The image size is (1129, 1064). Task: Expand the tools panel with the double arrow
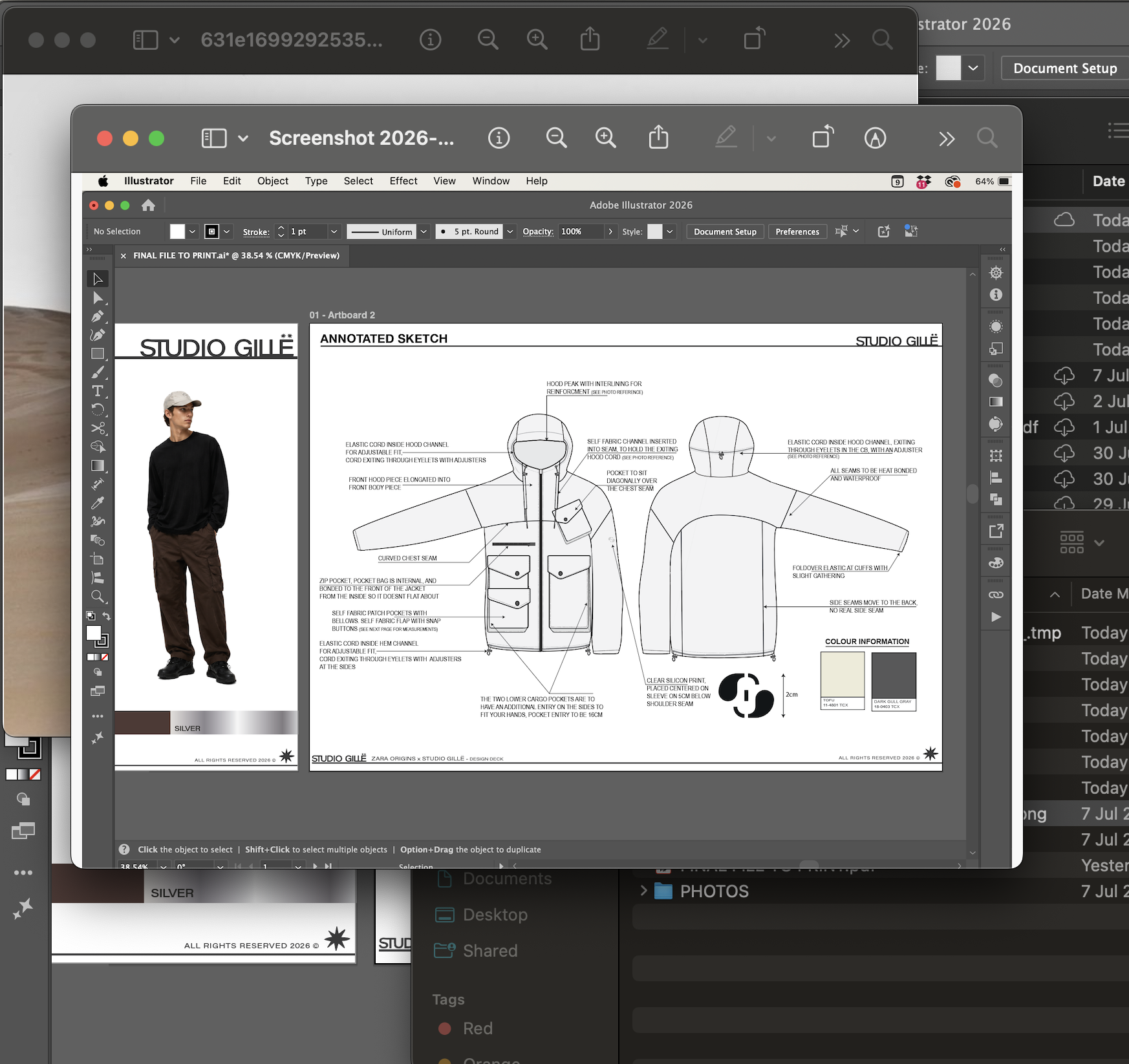point(89,250)
